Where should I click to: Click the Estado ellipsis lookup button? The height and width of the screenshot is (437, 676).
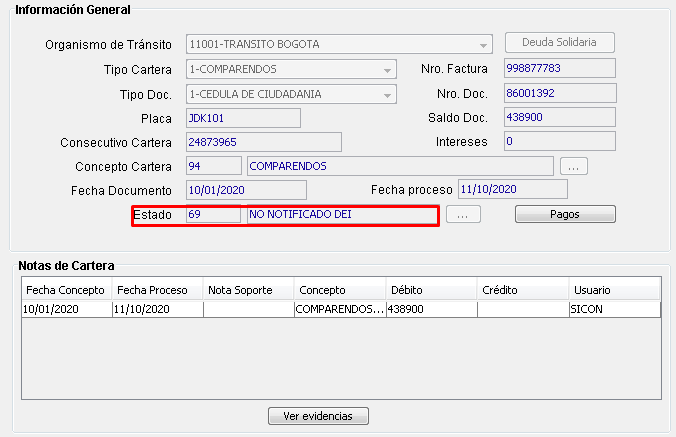[463, 215]
